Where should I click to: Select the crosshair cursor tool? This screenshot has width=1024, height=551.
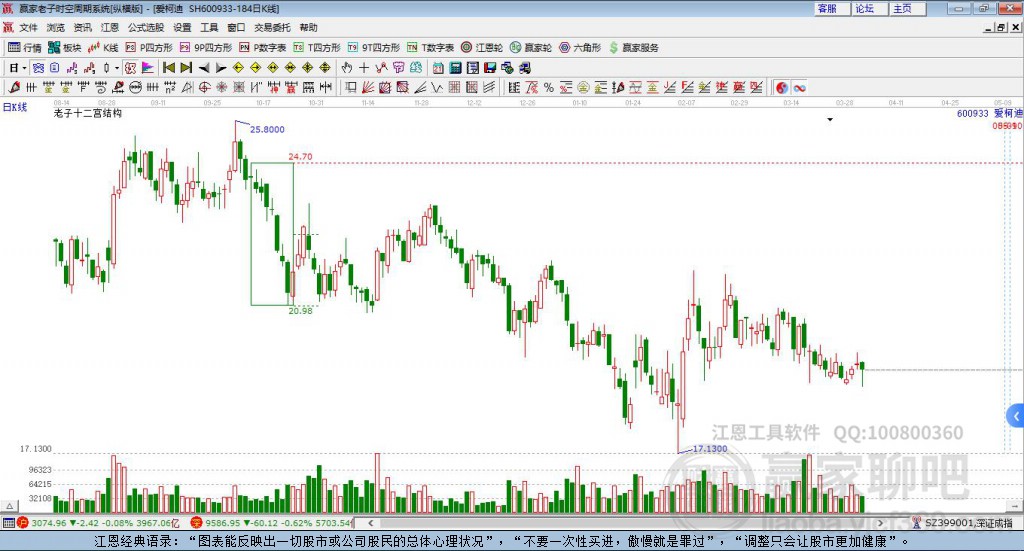tap(364, 68)
